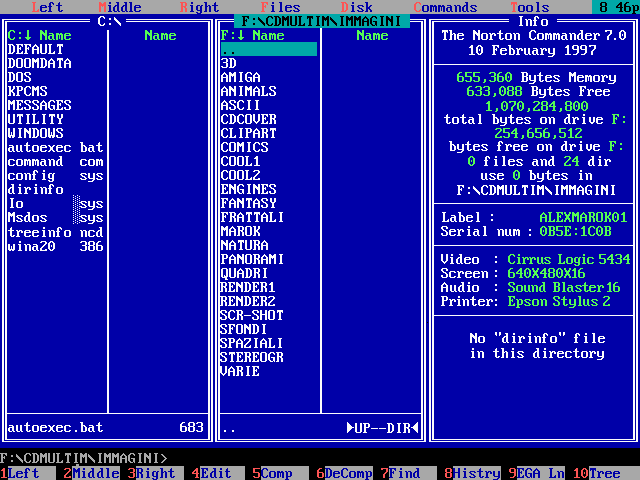Screen dimensions: 640x480
Task: Select the FRATTALI folder
Action: coord(252,217)
